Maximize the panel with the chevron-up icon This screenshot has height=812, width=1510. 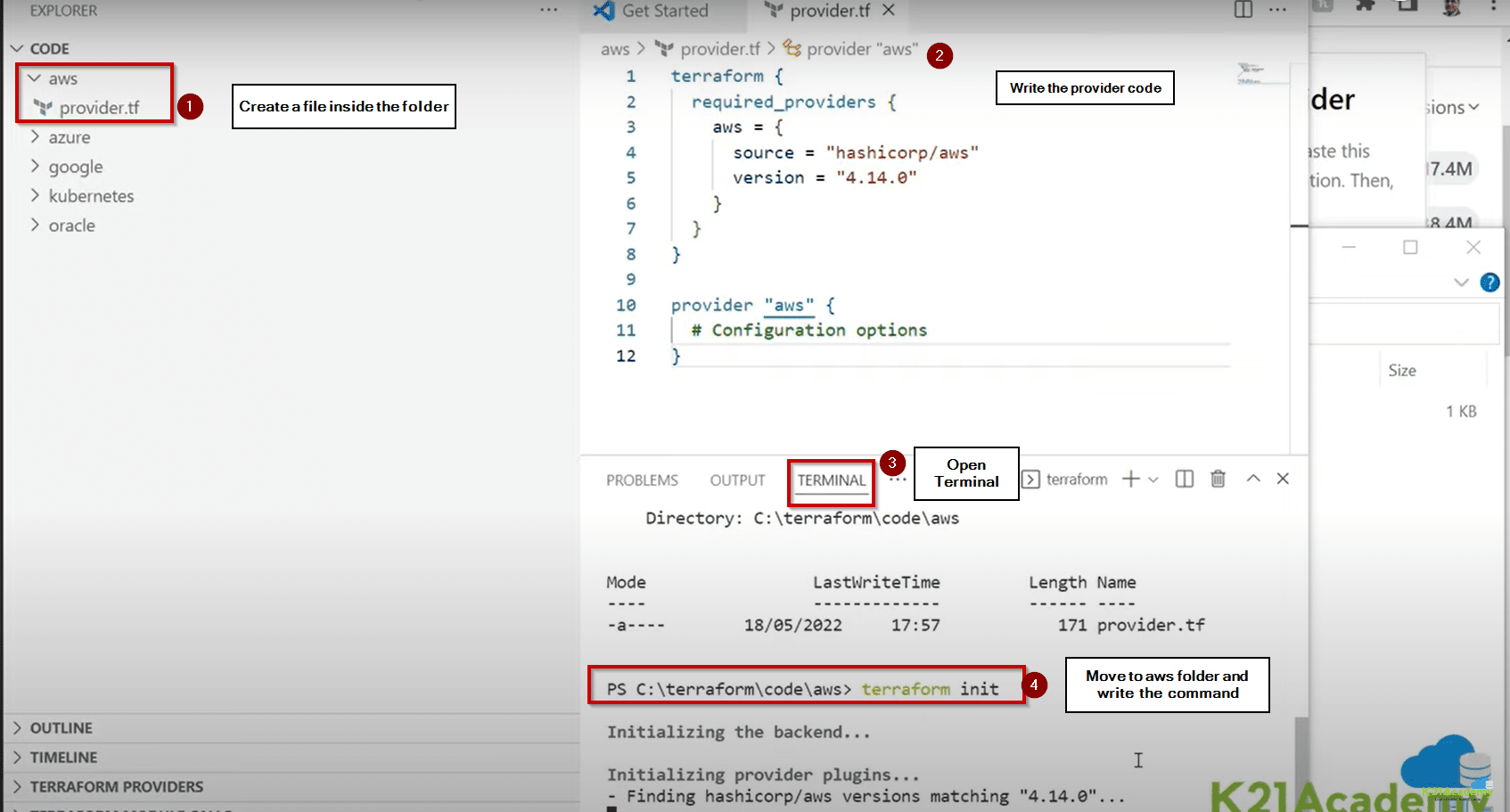1252,479
